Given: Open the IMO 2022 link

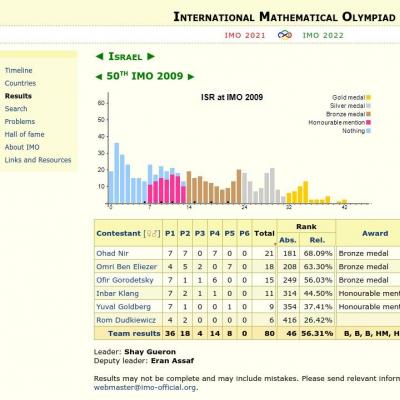Looking at the screenshot, I should pyautogui.click(x=323, y=35).
